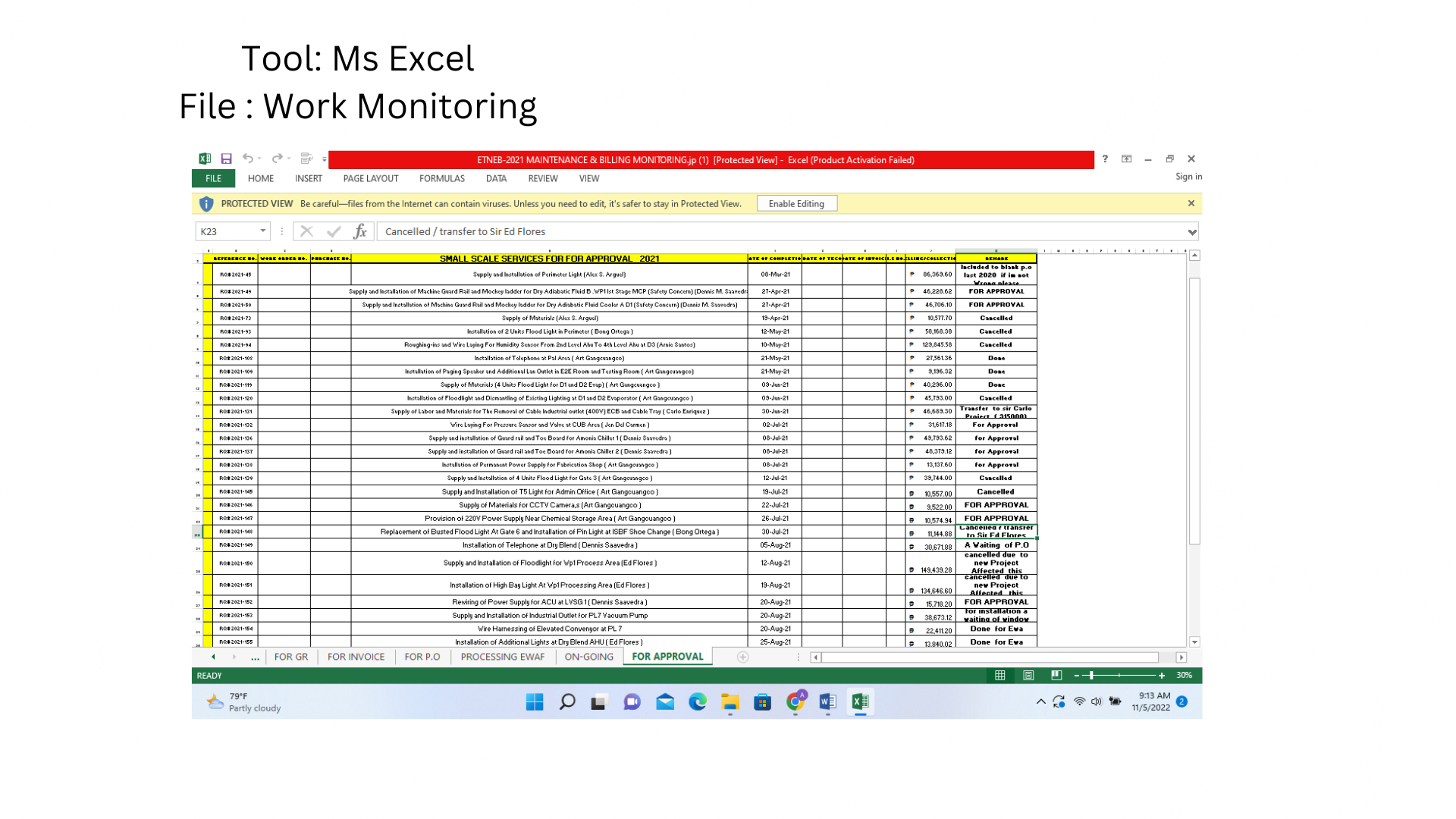Open Ribbon Display Options icon
Image resolution: width=1456 pixels, height=819 pixels.
(x=1127, y=158)
